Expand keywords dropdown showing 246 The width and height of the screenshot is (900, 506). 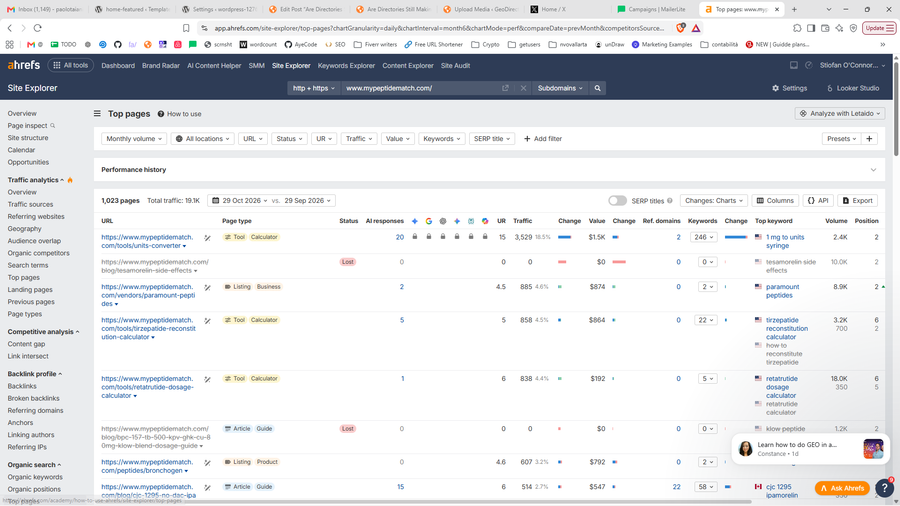click(704, 237)
